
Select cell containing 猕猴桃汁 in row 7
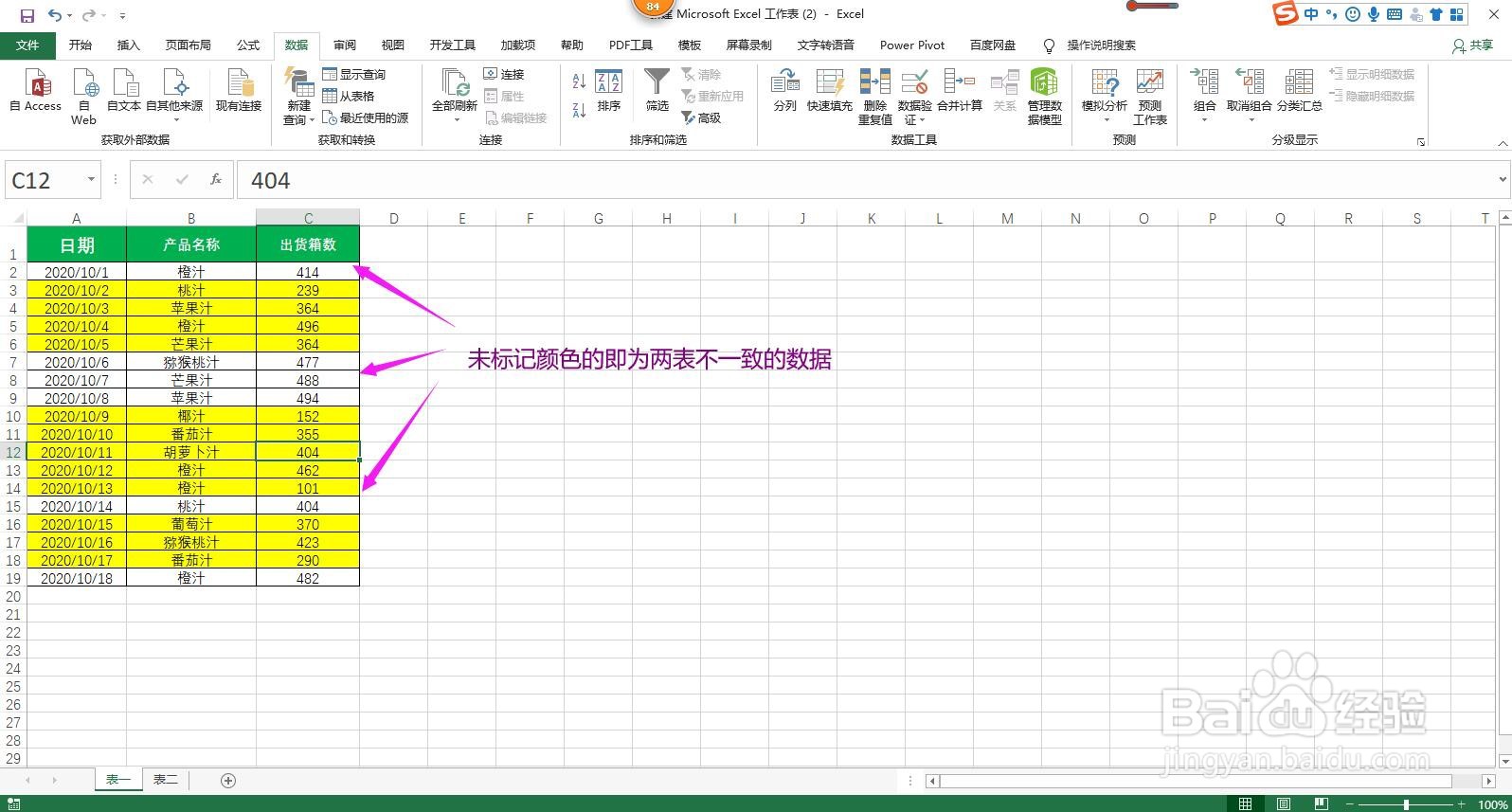pyautogui.click(x=190, y=362)
